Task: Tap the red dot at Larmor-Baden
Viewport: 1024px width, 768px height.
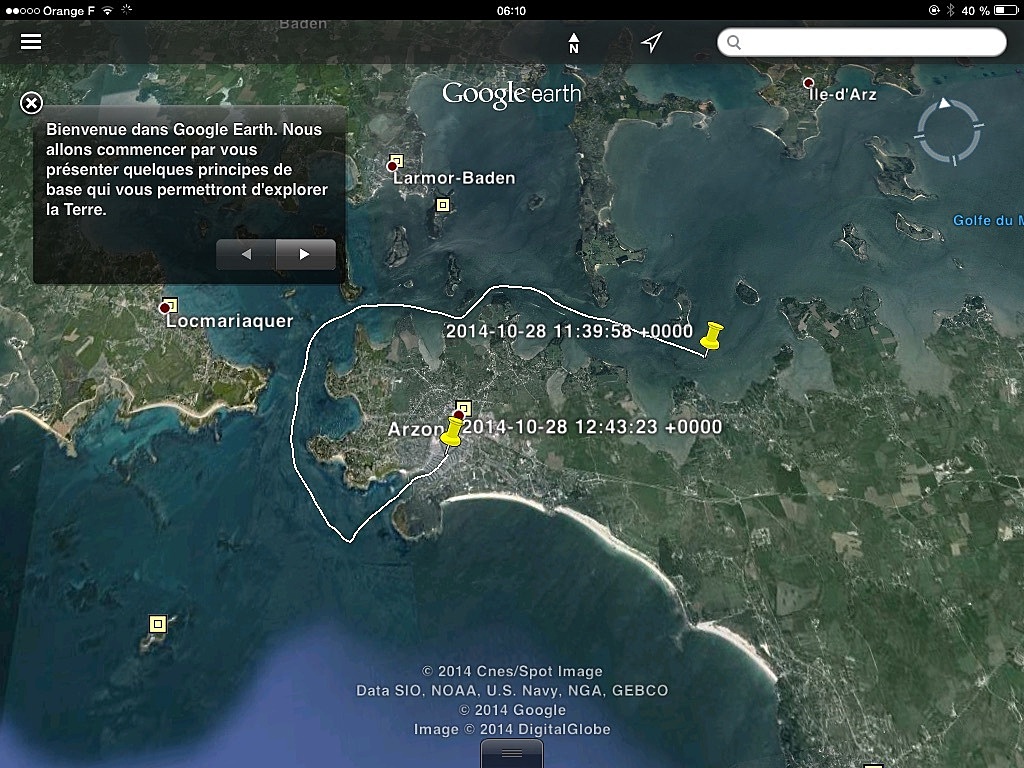Action: pos(392,167)
